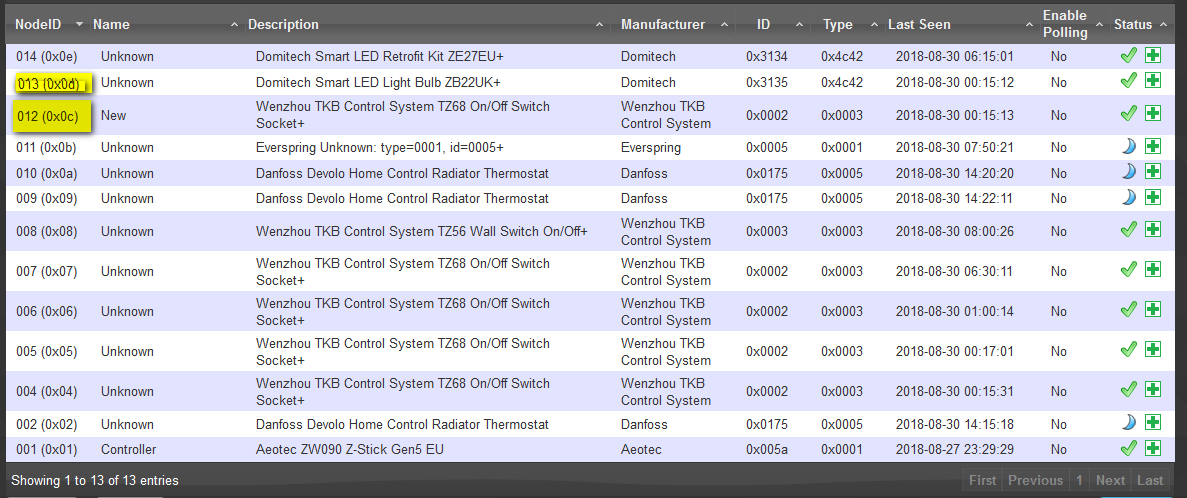Viewport: 1187px width, 498px height.
Task: Sort table by Description column header
Action: 428,24
